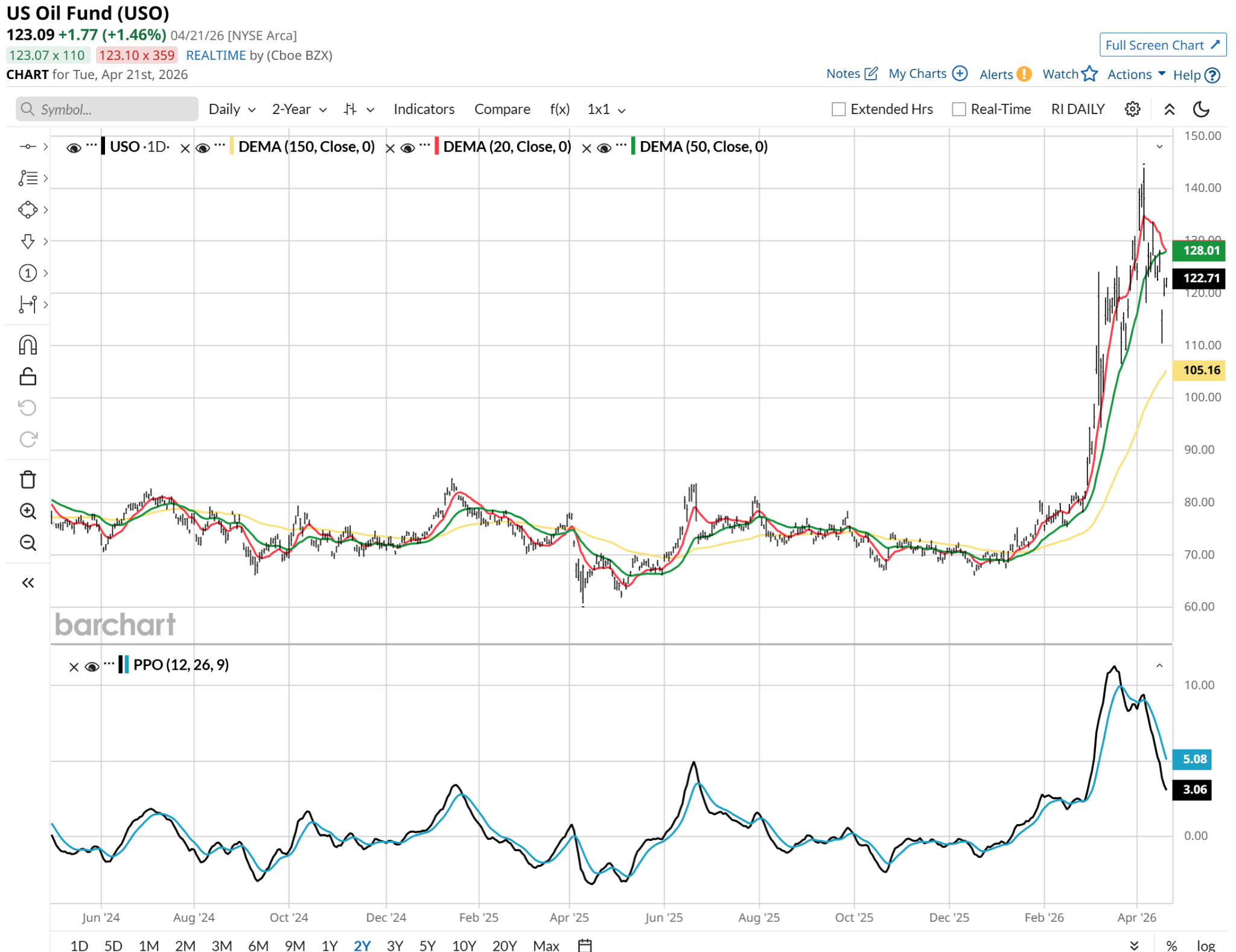Viewport: 1236px width, 952px height.
Task: Open the date range calendar icon
Action: coord(584,945)
